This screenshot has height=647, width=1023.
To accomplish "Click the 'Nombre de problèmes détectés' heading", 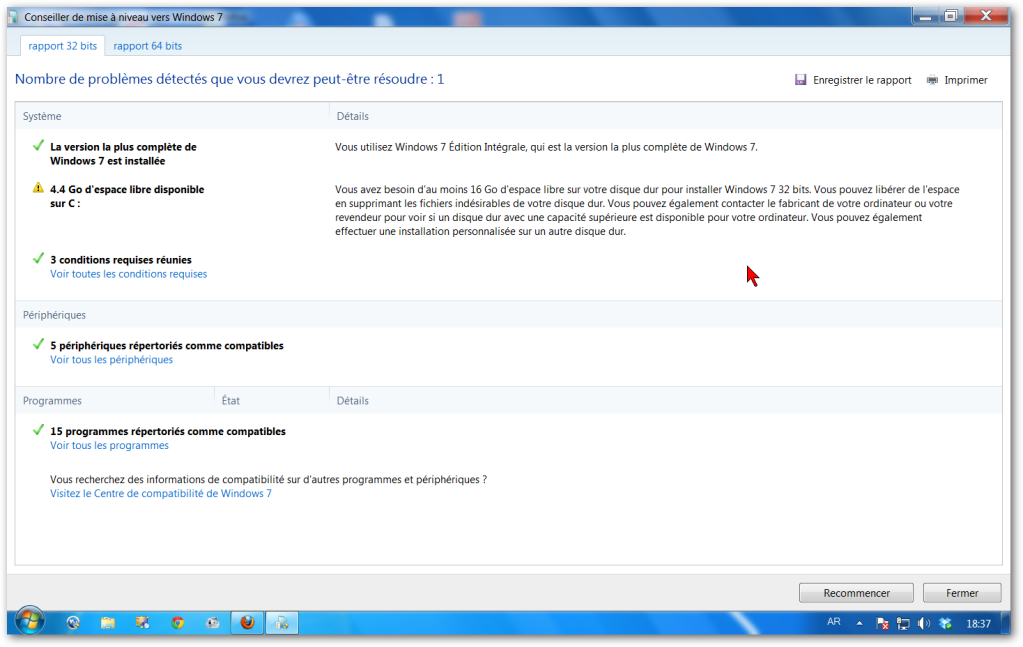I will [x=229, y=79].
